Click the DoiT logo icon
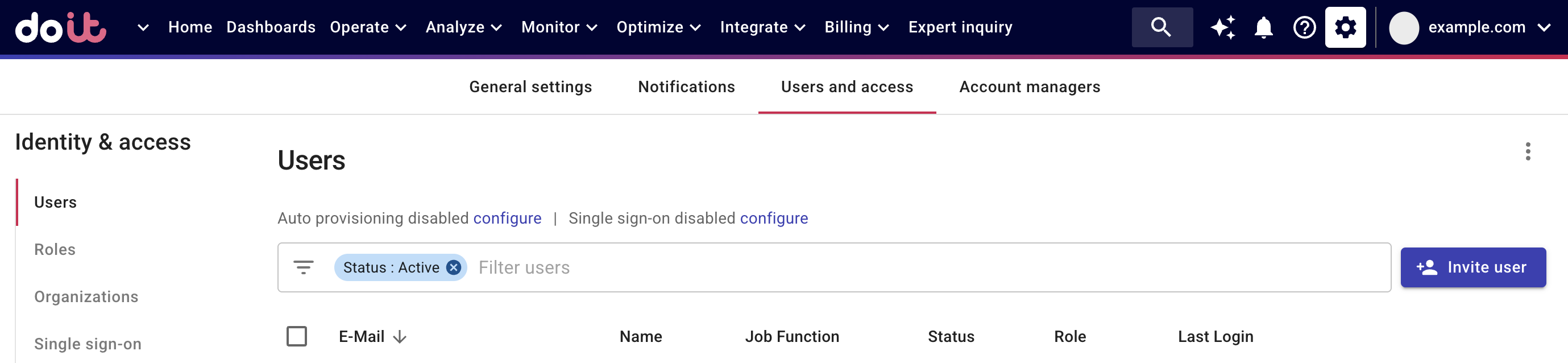Screen dimensions: 1568x363 60,27
